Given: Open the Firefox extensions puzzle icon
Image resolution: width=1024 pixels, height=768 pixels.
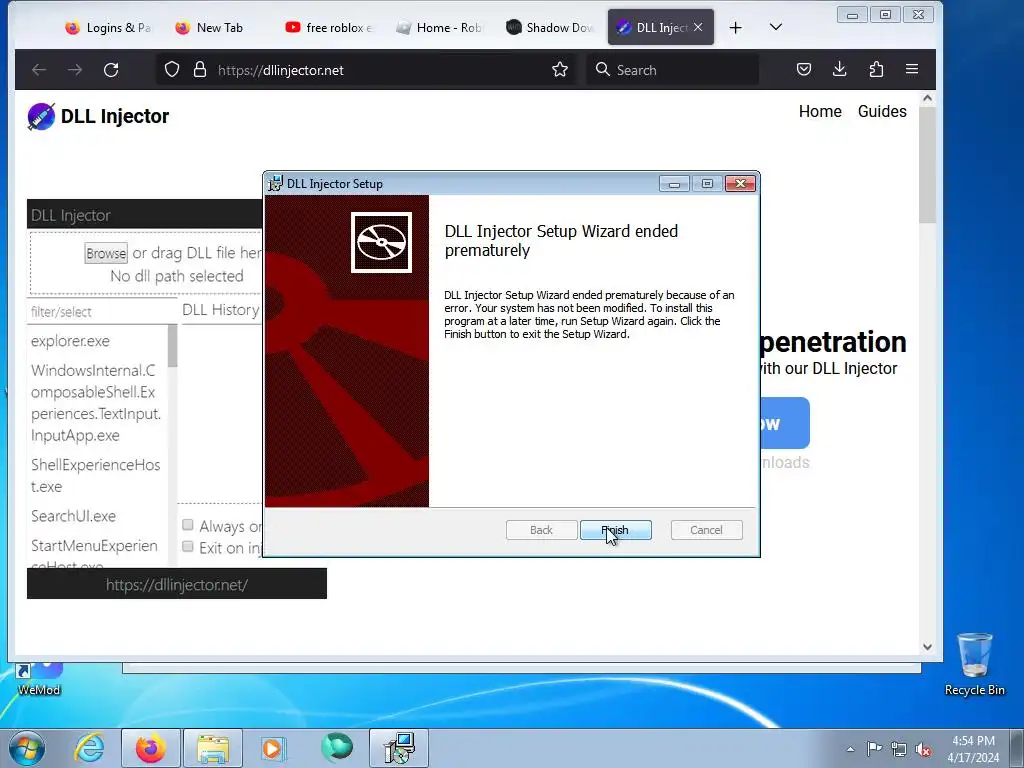Looking at the screenshot, I should click(x=876, y=69).
